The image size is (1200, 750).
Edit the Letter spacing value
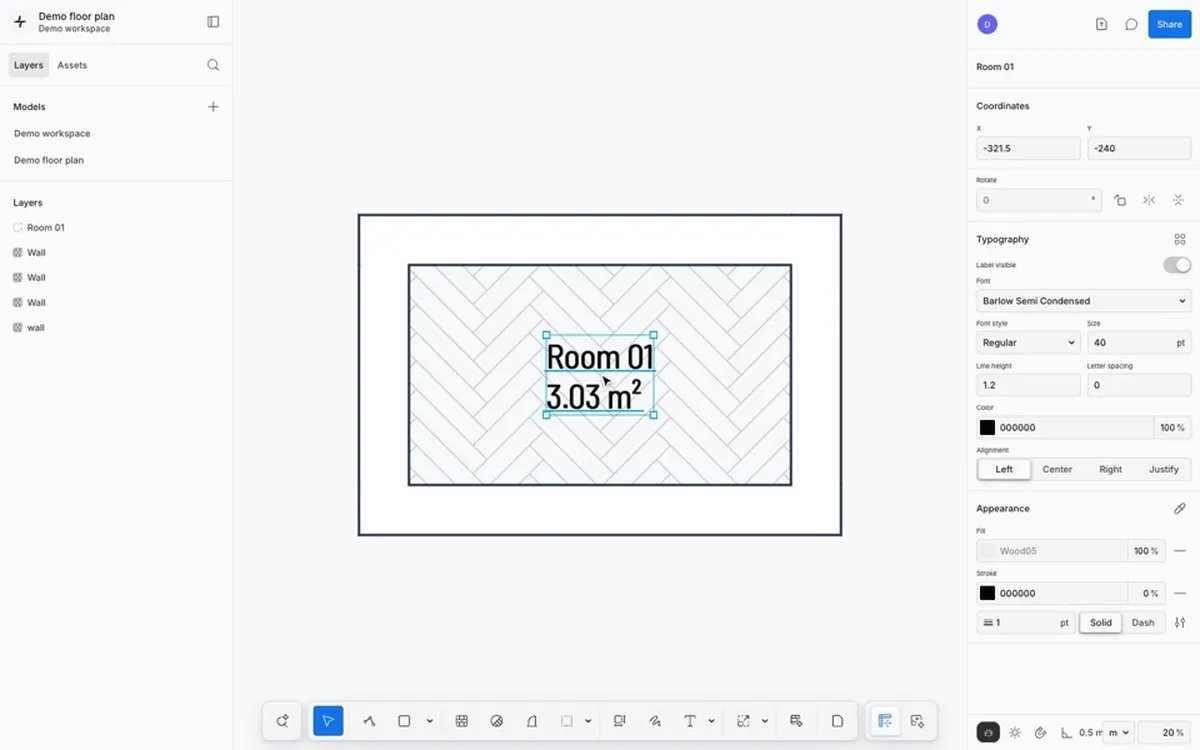coord(1139,385)
